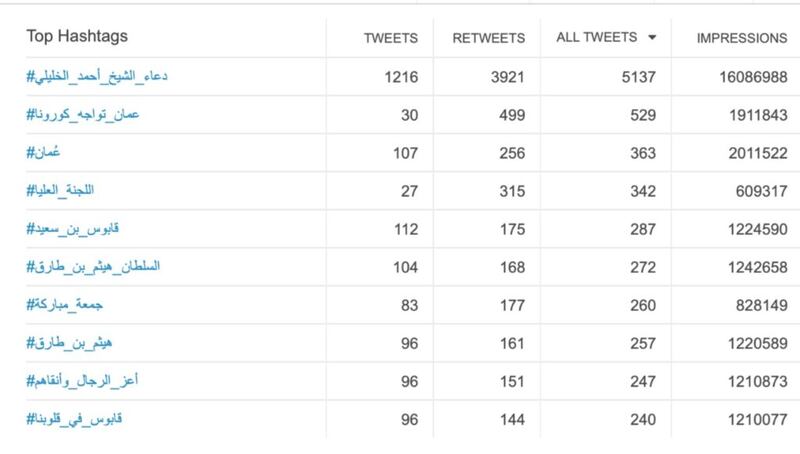Open hashtag أعز_الرجال_وأنقاهم#
800x454 pixels.
click(x=80, y=381)
